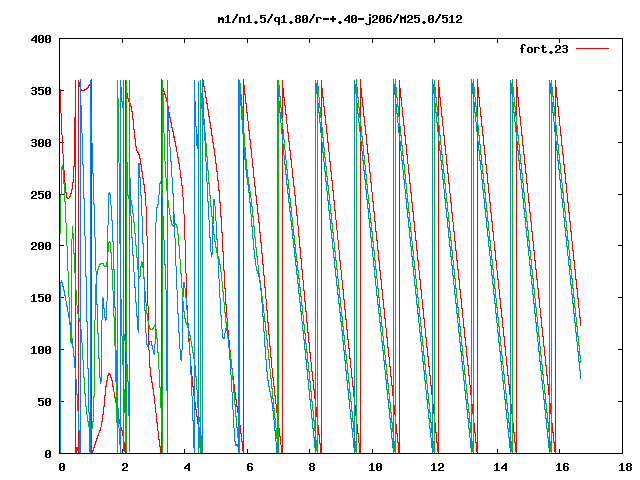Click the x-axis label 2

124,467
